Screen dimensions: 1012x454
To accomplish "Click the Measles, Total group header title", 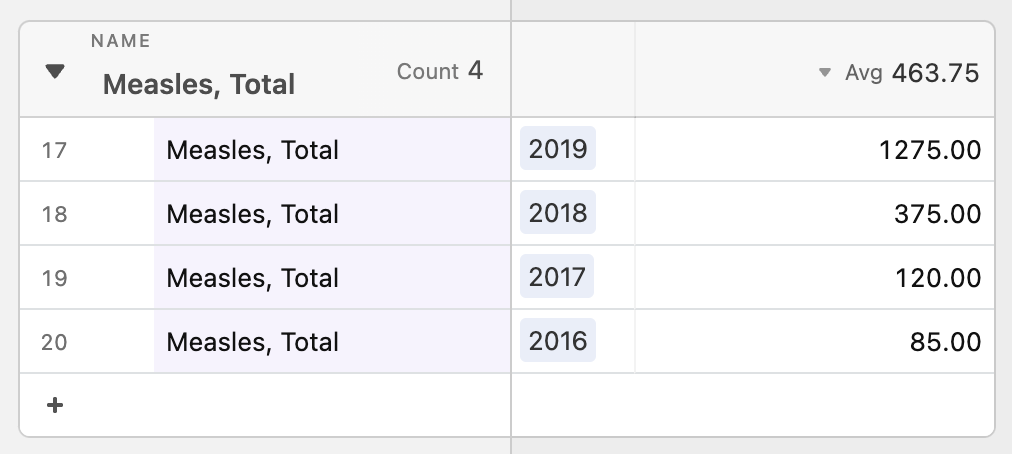I will click(x=199, y=85).
